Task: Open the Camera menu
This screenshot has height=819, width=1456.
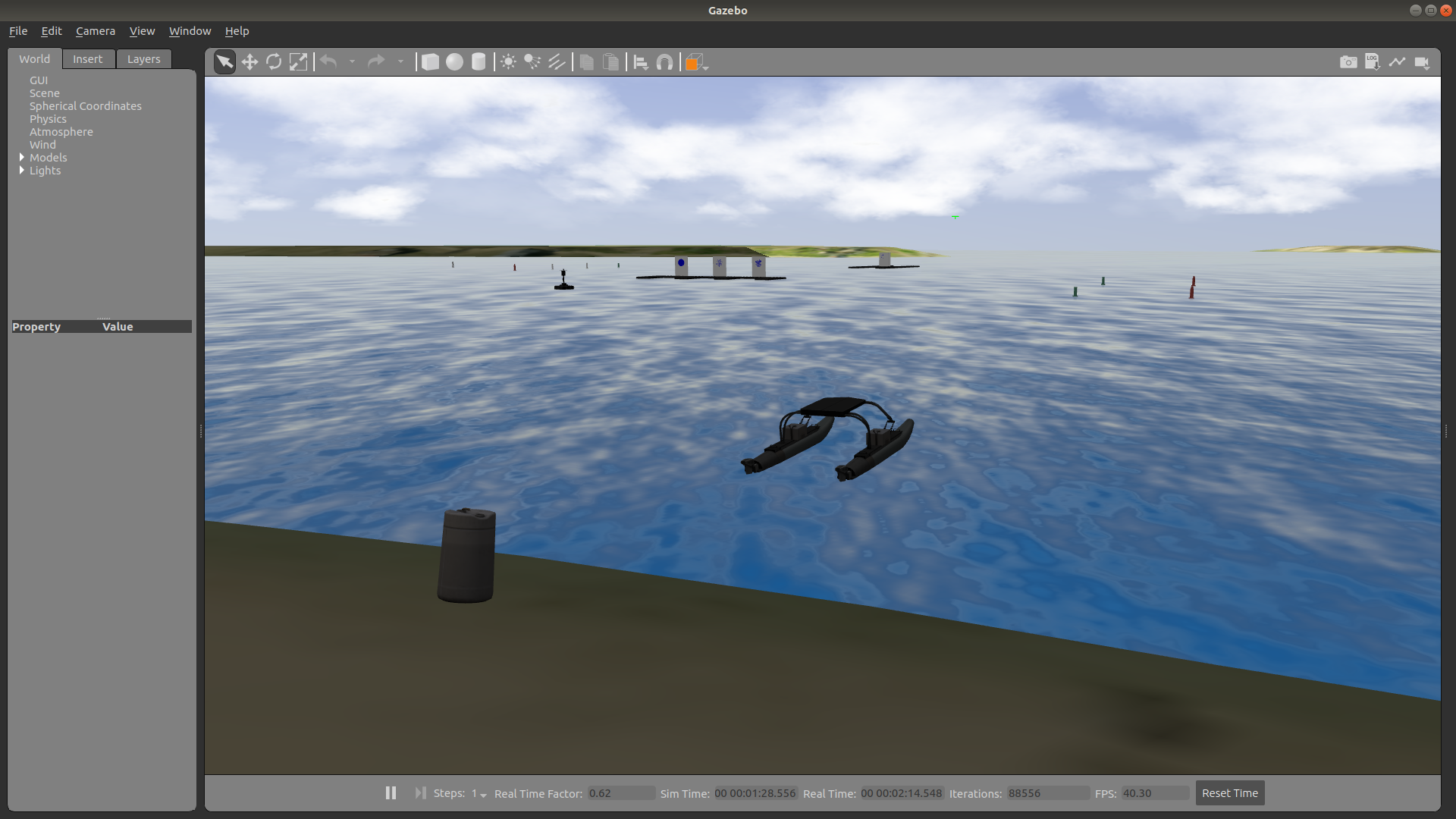Action: click(96, 31)
